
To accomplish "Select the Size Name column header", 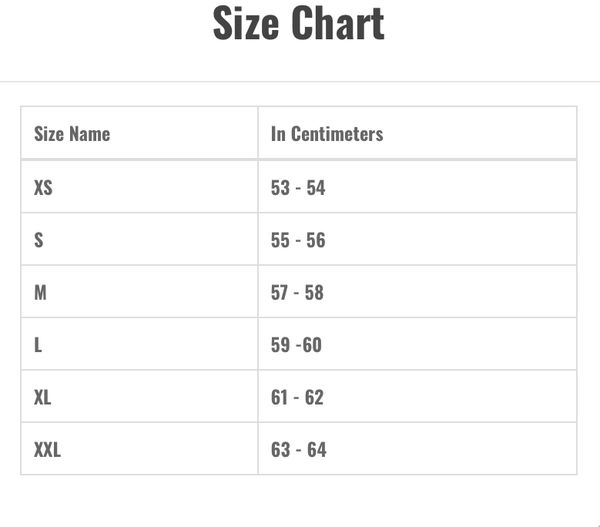I will [x=72, y=133].
